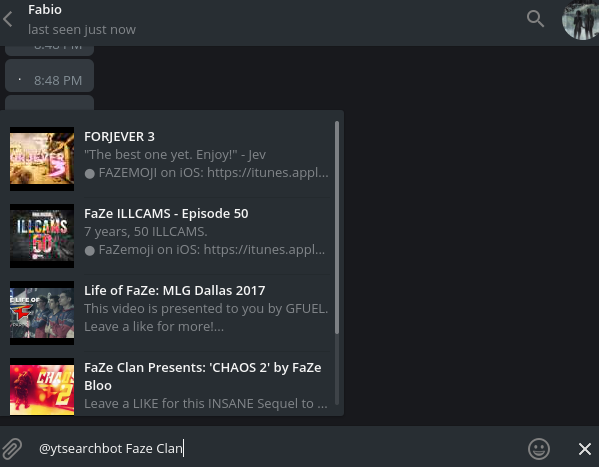Choose FaZe ILLCAMS - Episode 50 result
The width and height of the screenshot is (599, 467).
[170, 235]
